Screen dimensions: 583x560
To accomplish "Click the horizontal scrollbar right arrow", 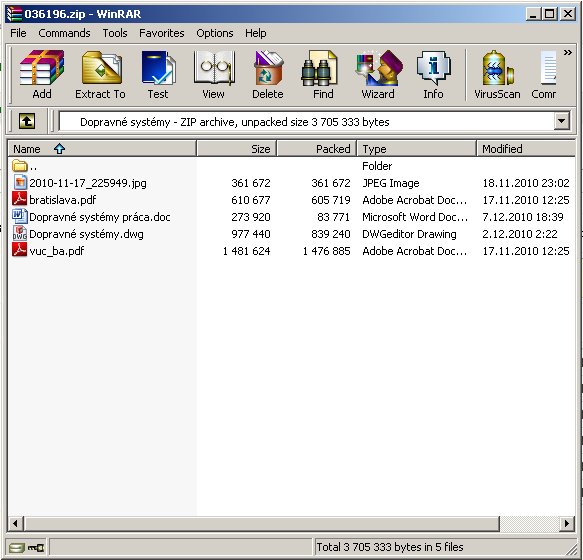I will click(566, 524).
